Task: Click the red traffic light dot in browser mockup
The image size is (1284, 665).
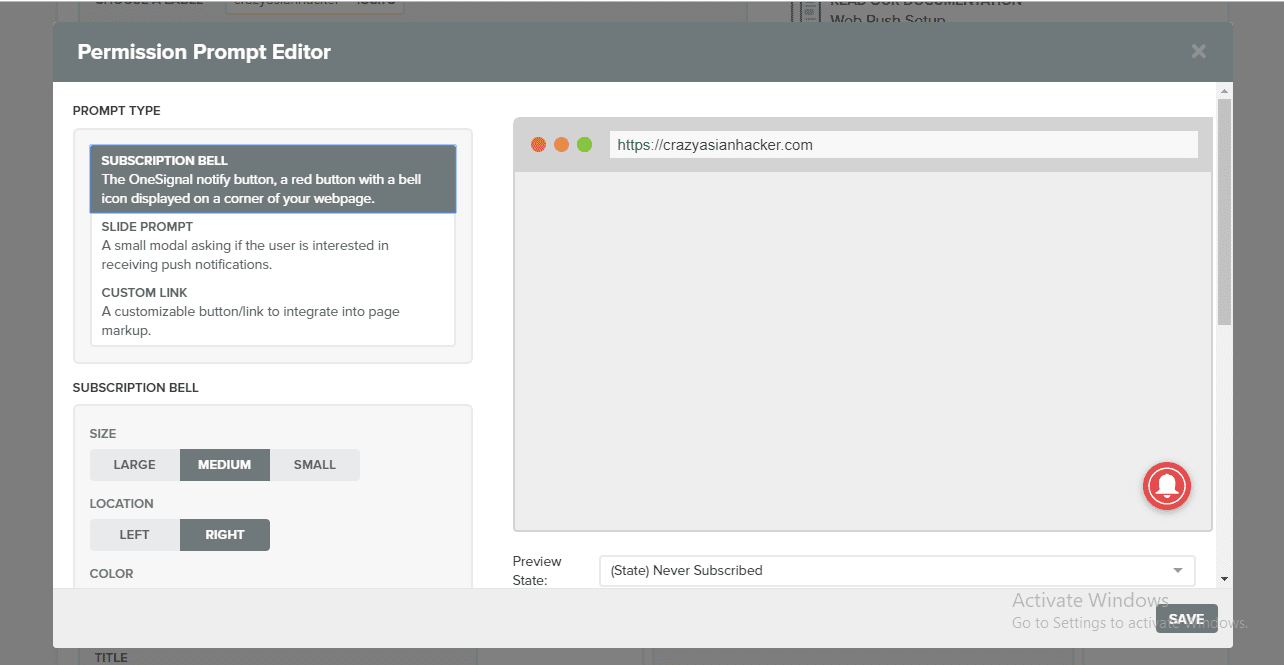Action: pyautogui.click(x=538, y=144)
